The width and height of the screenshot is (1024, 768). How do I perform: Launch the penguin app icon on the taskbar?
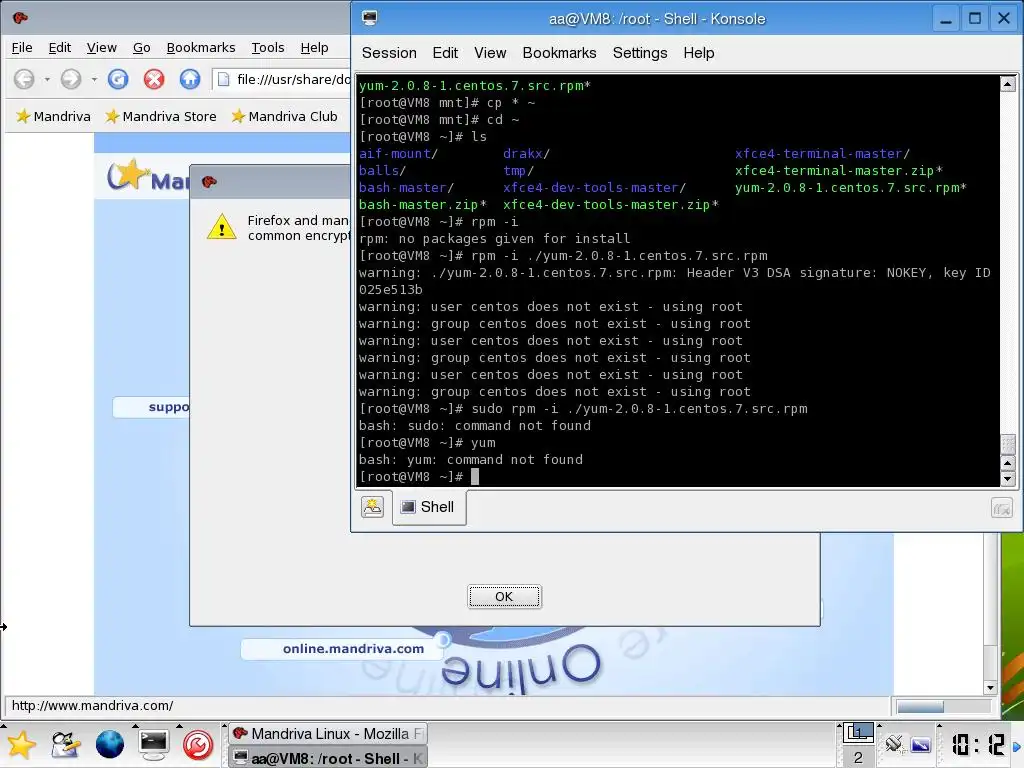click(65, 745)
